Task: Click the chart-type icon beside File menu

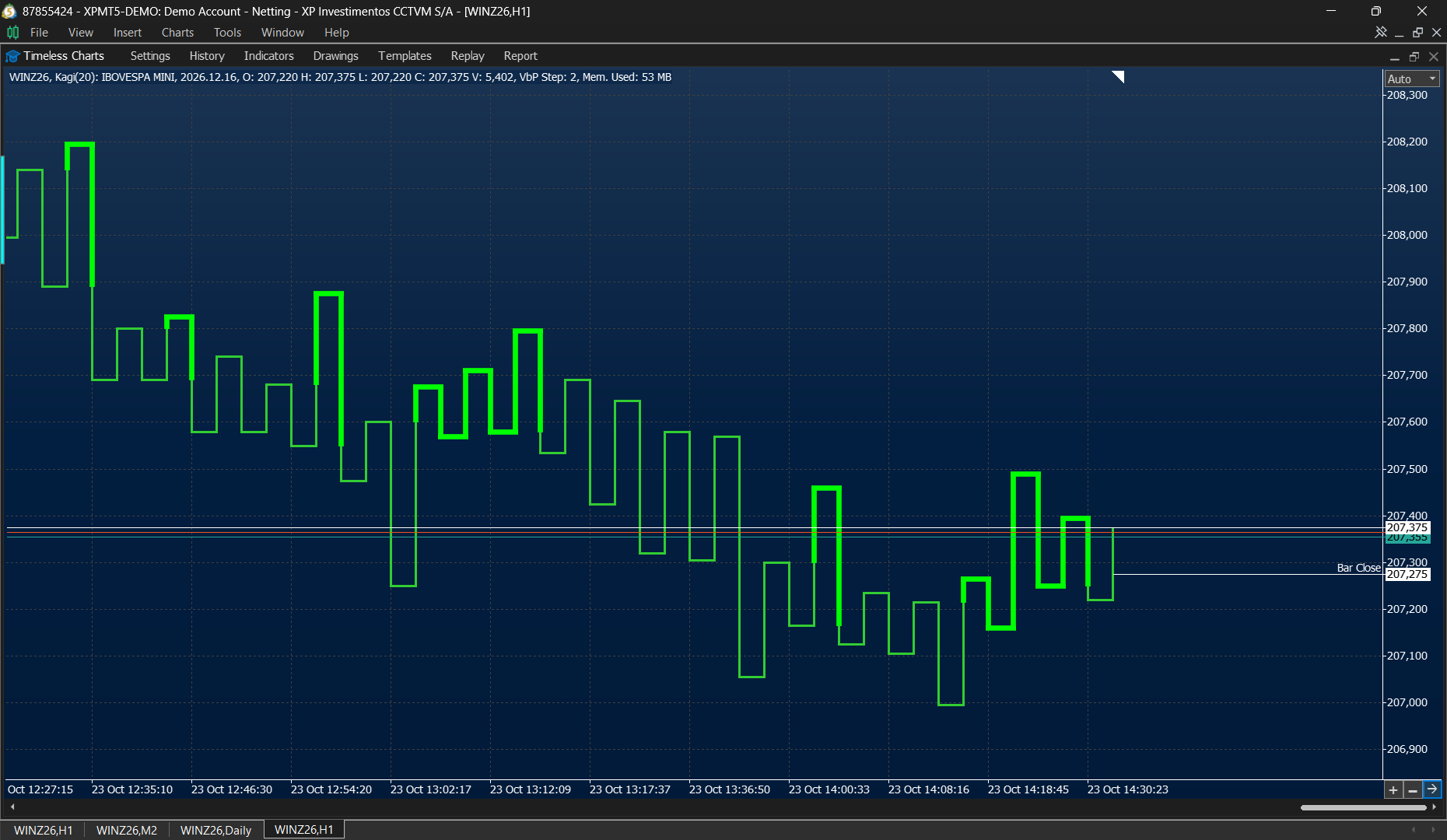Action: pyautogui.click(x=12, y=32)
